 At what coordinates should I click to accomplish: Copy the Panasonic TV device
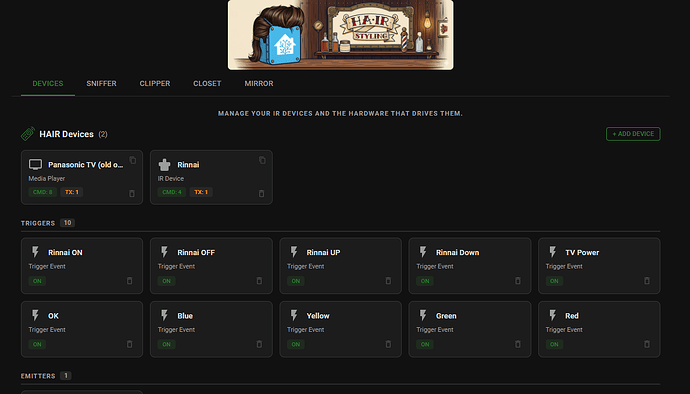[133, 160]
